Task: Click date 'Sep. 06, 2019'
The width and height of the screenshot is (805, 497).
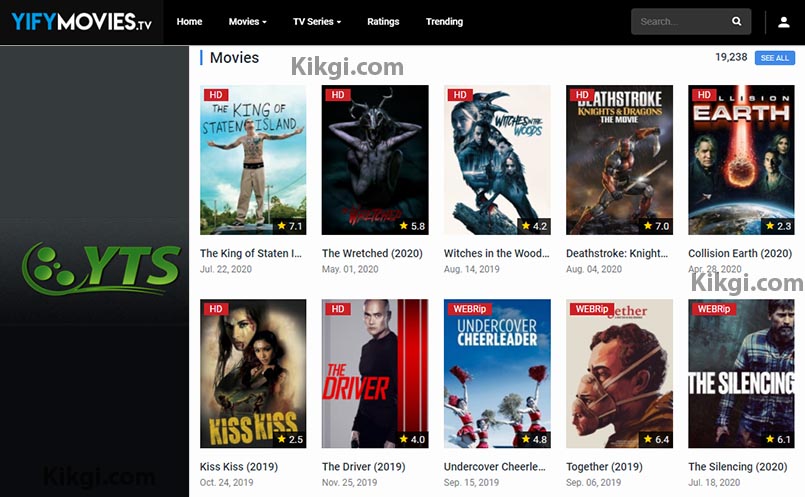Action: pyautogui.click(x=593, y=483)
